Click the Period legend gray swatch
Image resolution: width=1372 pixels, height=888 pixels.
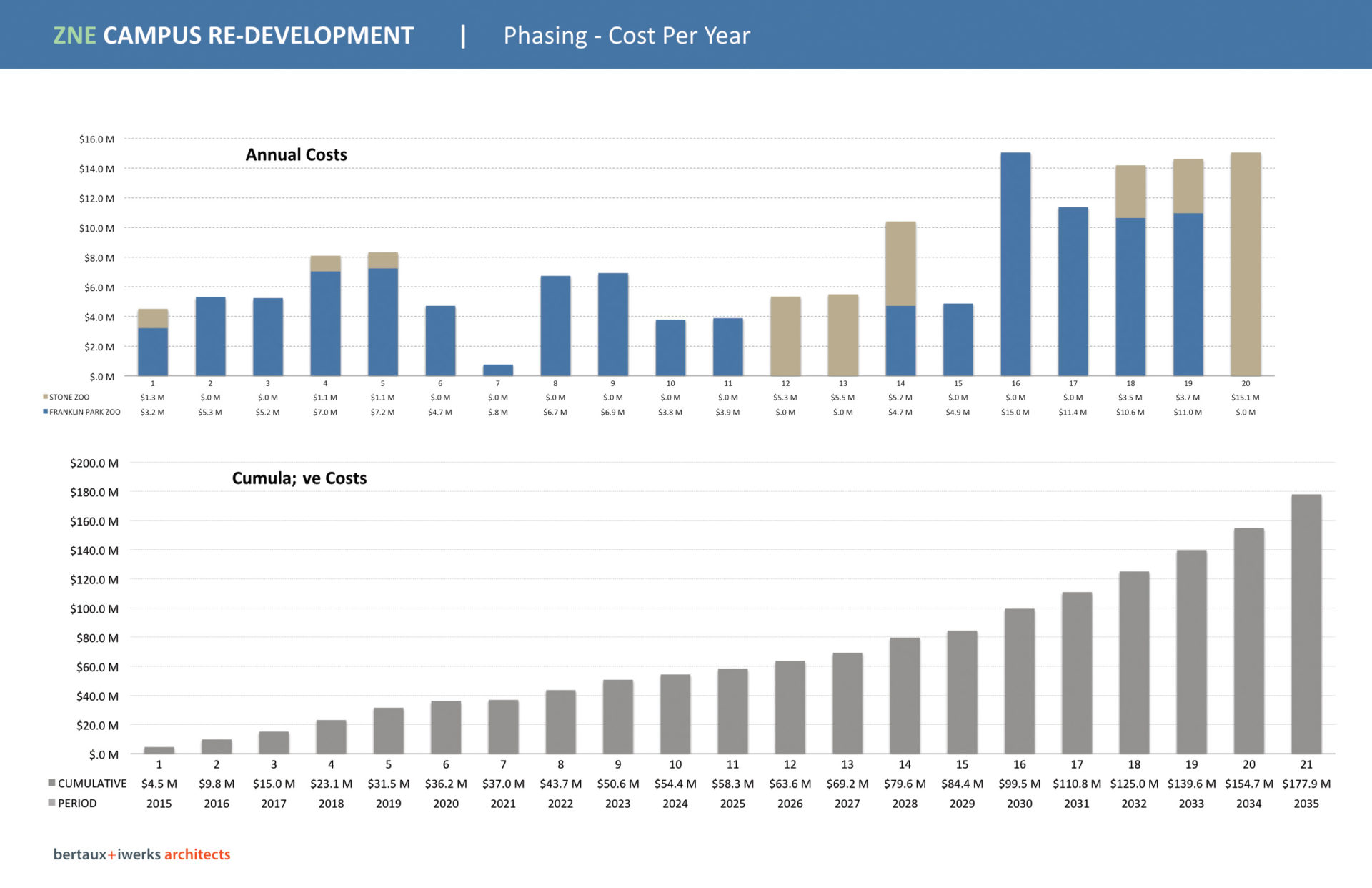click(51, 803)
